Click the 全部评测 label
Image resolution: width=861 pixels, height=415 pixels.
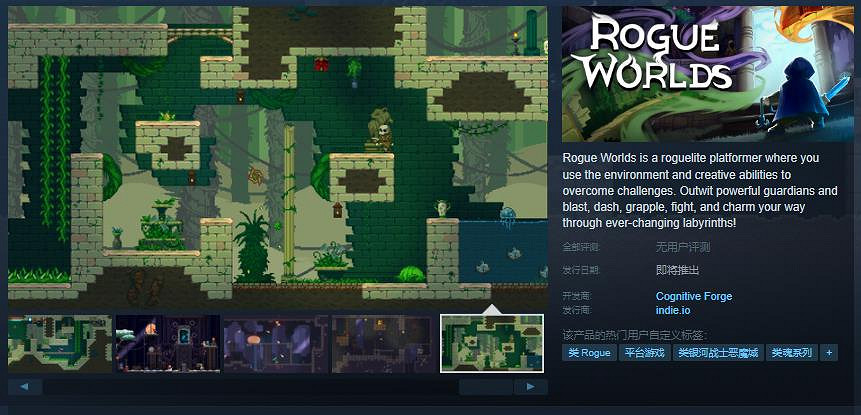tap(581, 248)
